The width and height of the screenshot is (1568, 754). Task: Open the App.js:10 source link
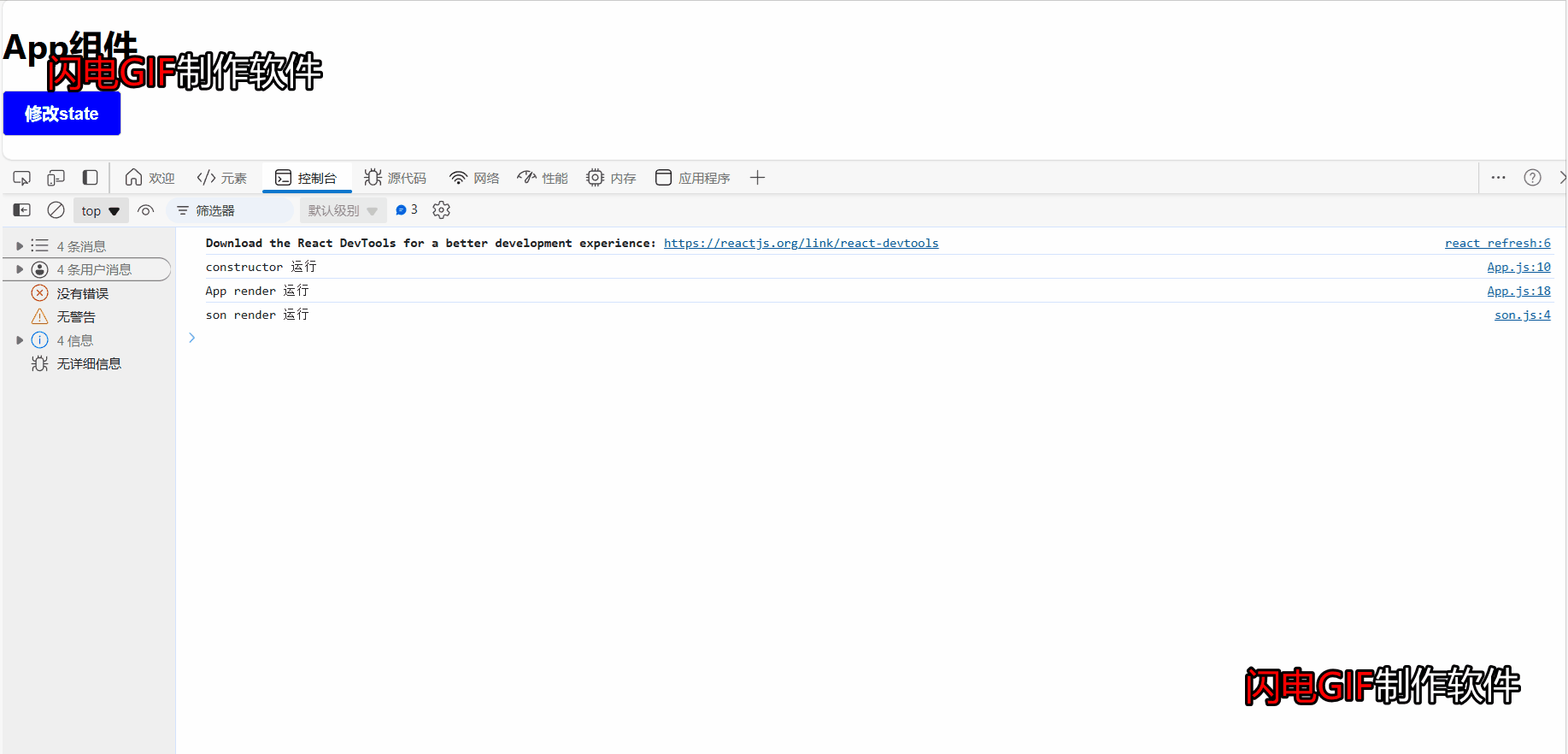pyautogui.click(x=1518, y=268)
